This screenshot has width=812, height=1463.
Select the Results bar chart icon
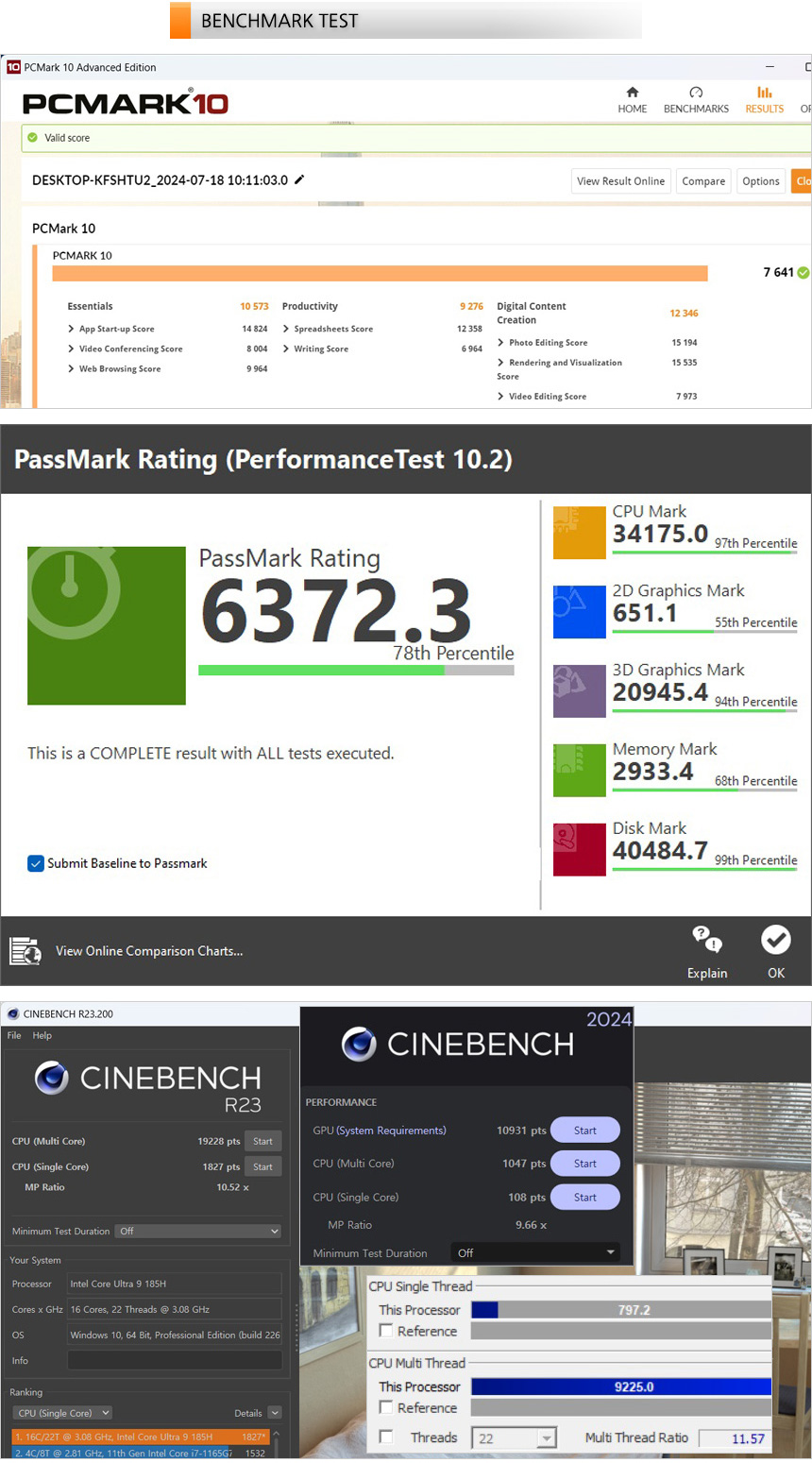point(764,93)
